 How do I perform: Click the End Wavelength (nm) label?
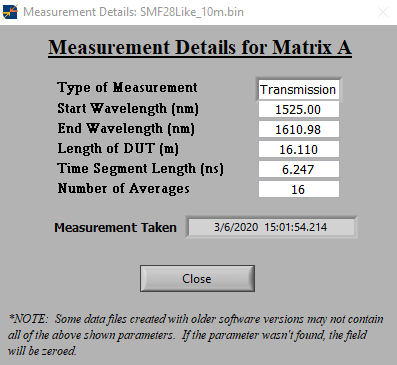pos(126,128)
